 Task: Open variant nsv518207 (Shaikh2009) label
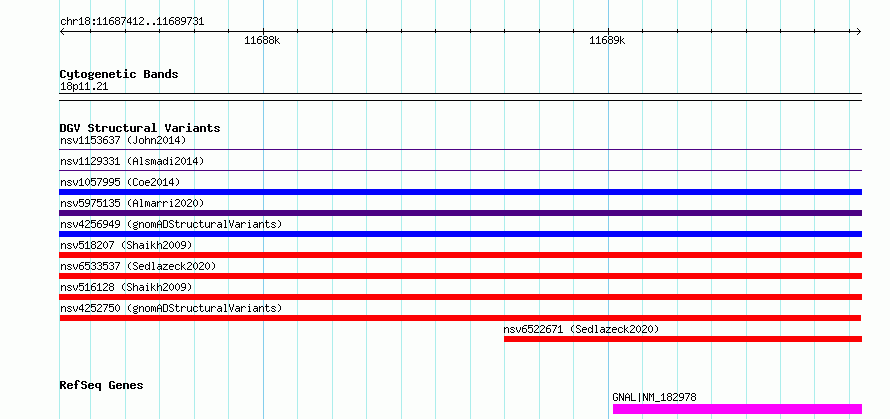(126, 245)
